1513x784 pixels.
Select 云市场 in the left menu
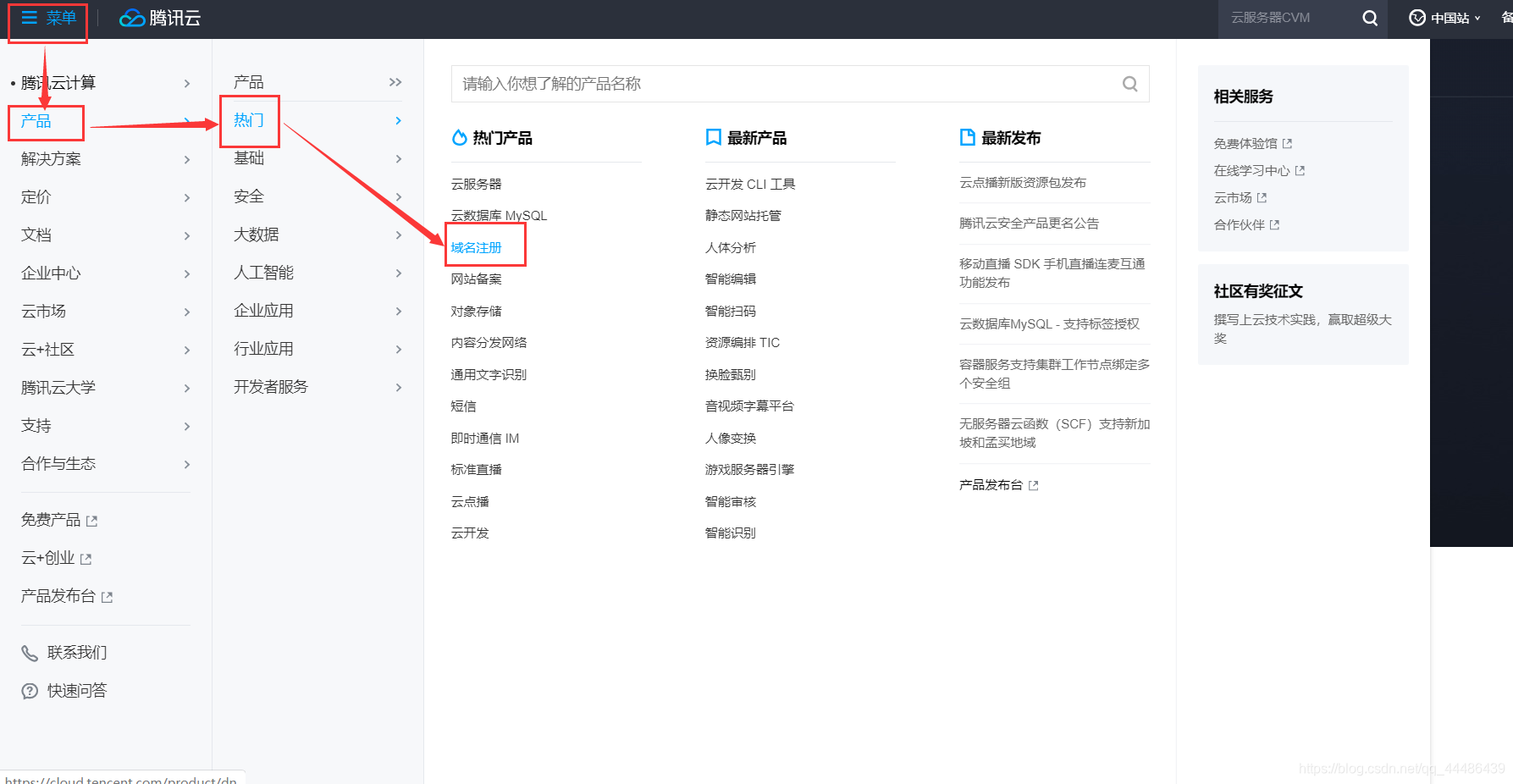tap(43, 312)
